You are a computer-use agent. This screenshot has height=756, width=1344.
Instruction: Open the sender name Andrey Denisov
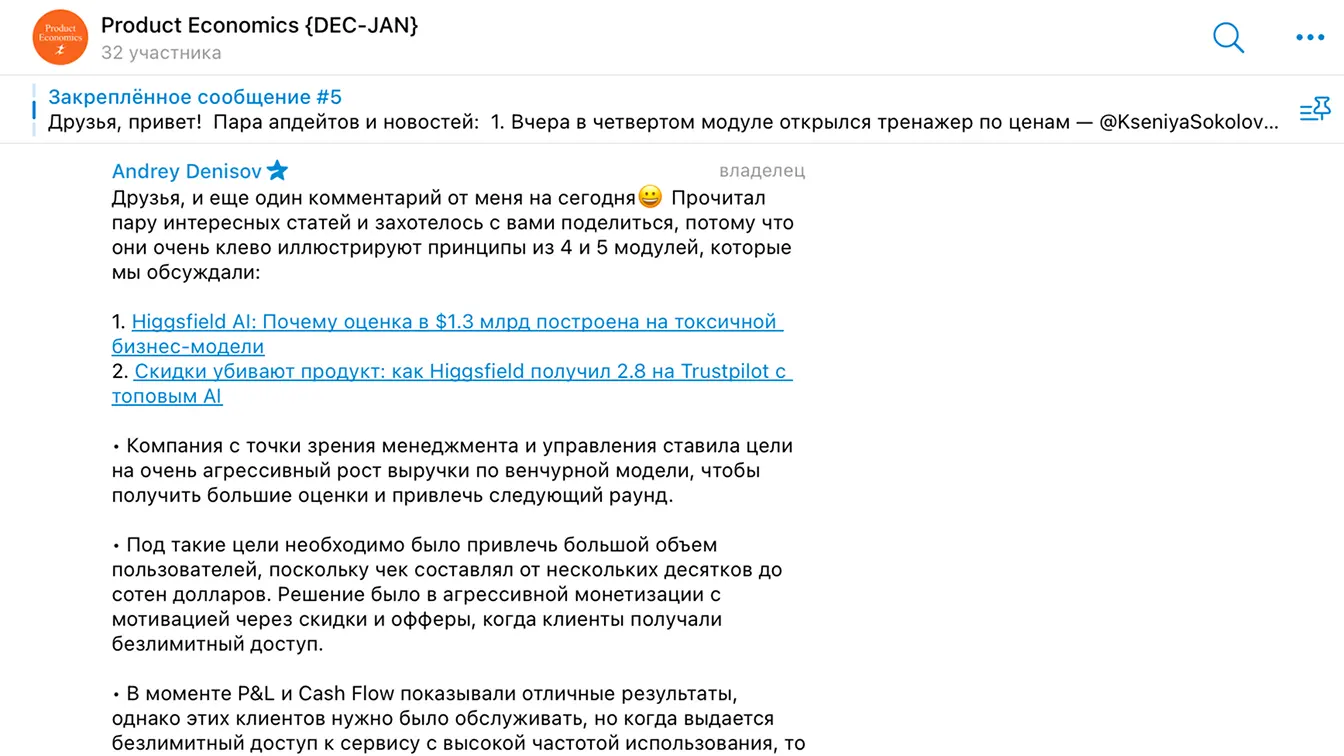pyautogui.click(x=187, y=171)
